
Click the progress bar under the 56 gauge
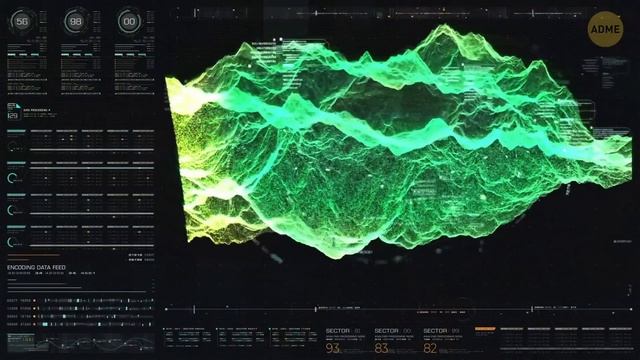(23, 54)
